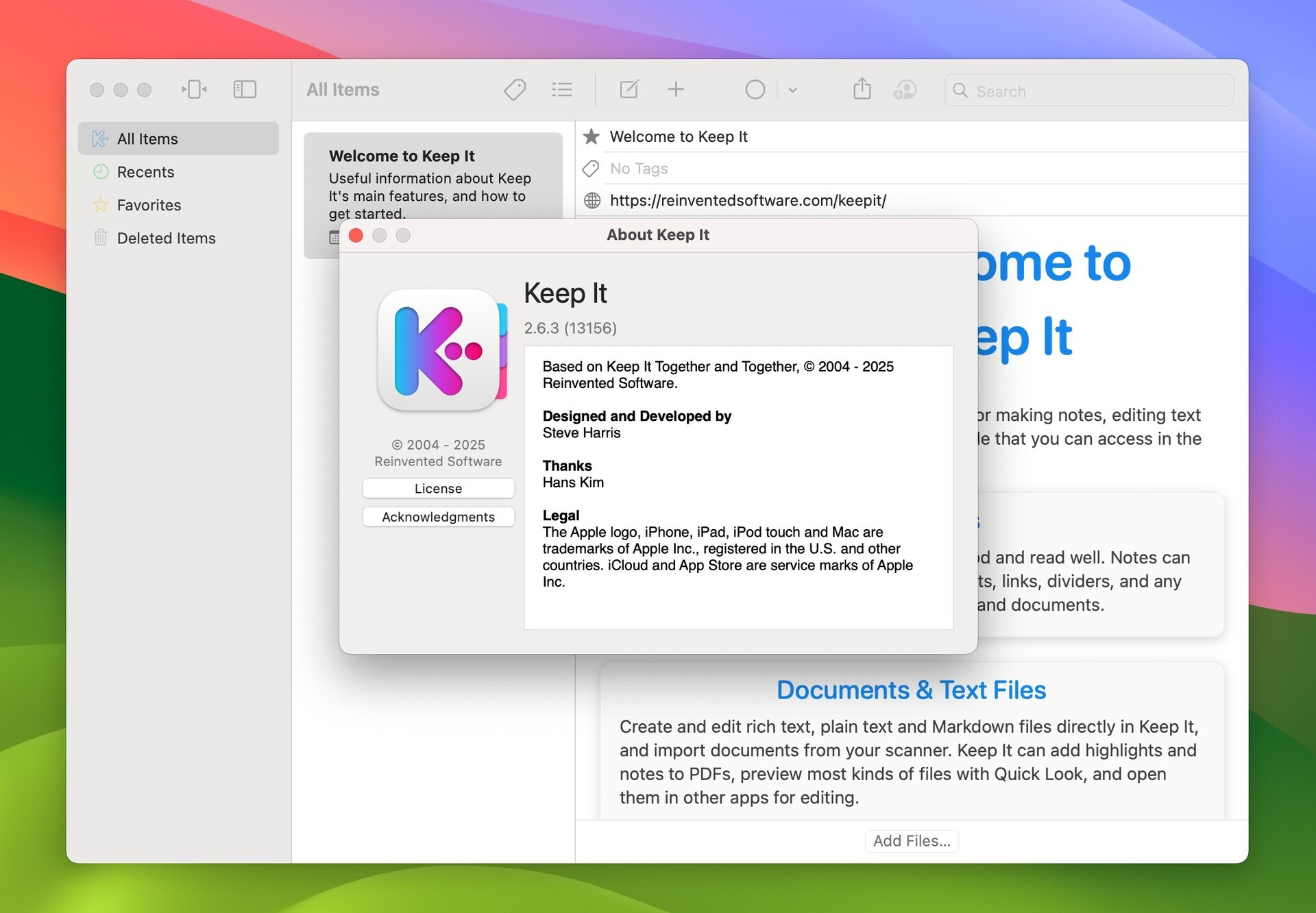Click the Deleted Items trash icon

click(101, 237)
